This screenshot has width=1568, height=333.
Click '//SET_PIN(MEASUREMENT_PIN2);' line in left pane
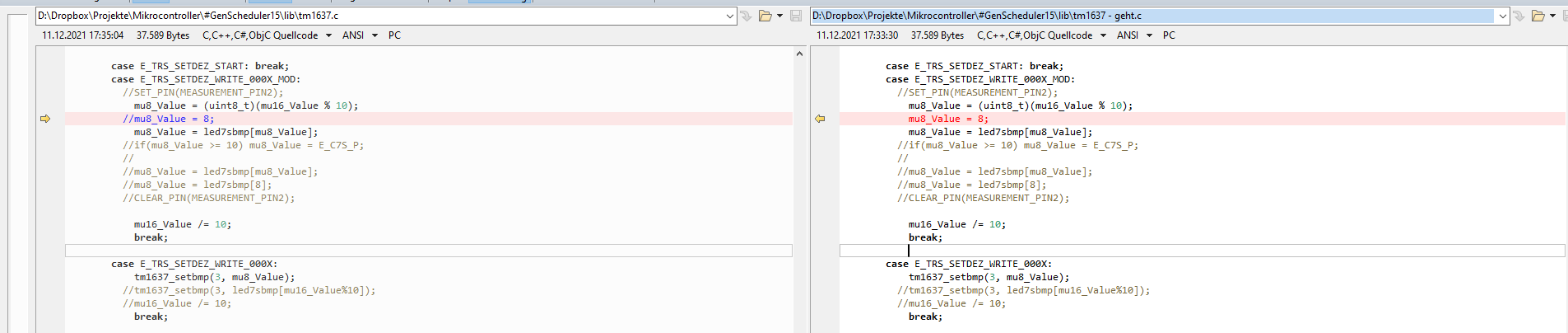pos(203,92)
